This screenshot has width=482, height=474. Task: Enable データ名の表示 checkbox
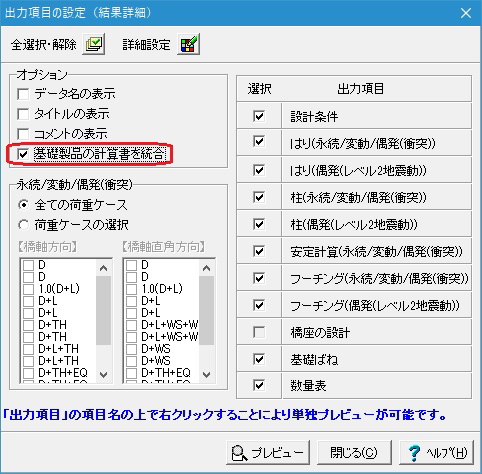click(23, 94)
